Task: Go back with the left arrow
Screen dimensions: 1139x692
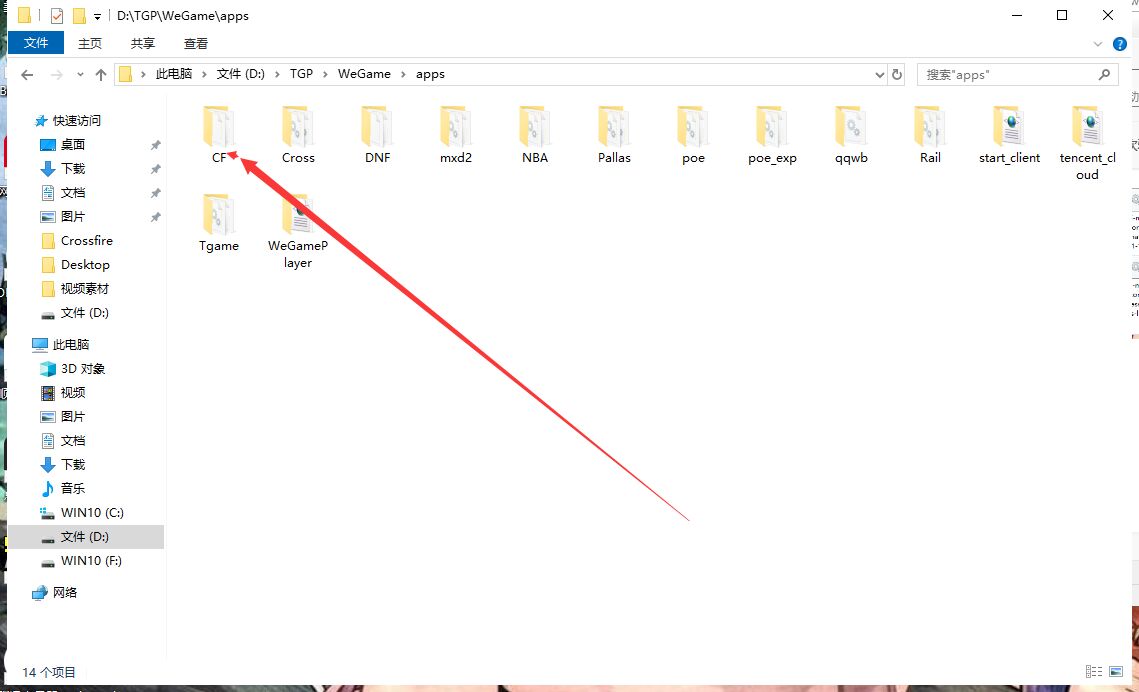Action: pyautogui.click(x=27, y=74)
